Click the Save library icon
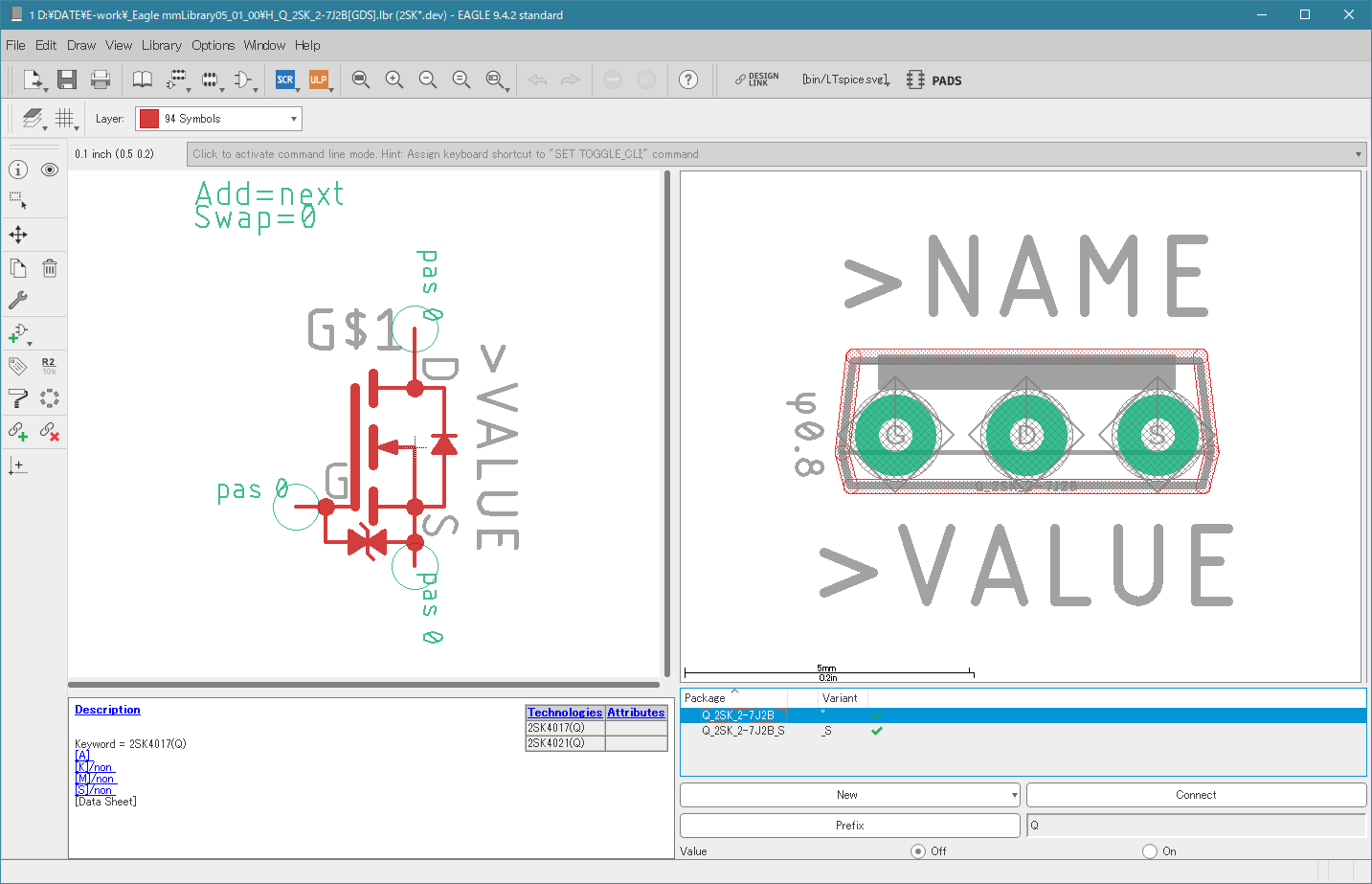 pyautogui.click(x=66, y=79)
